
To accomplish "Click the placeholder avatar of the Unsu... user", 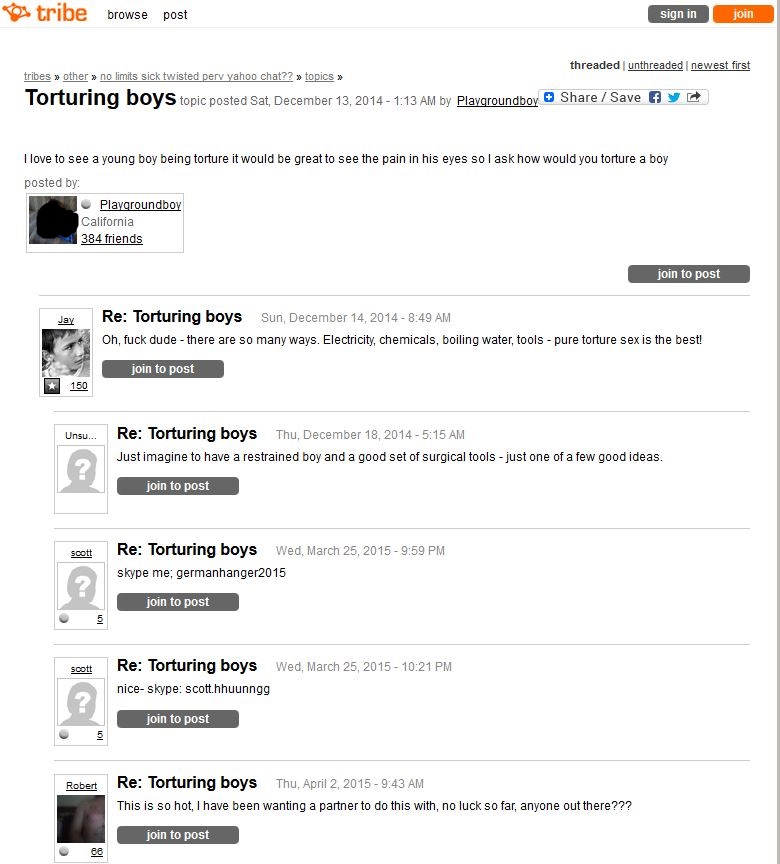I will pos(81,470).
